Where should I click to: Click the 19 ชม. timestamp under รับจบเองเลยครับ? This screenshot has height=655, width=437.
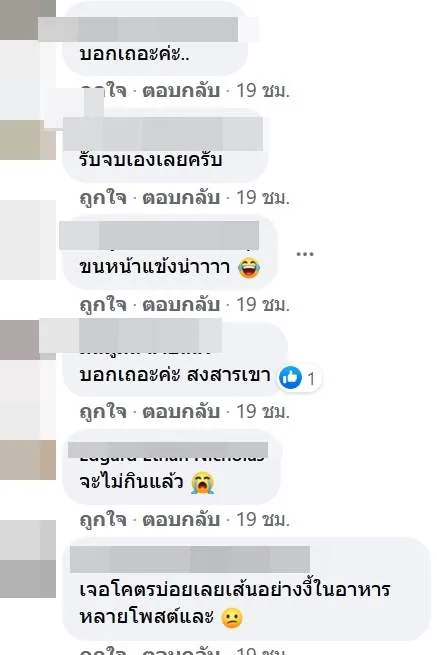(x=263, y=198)
